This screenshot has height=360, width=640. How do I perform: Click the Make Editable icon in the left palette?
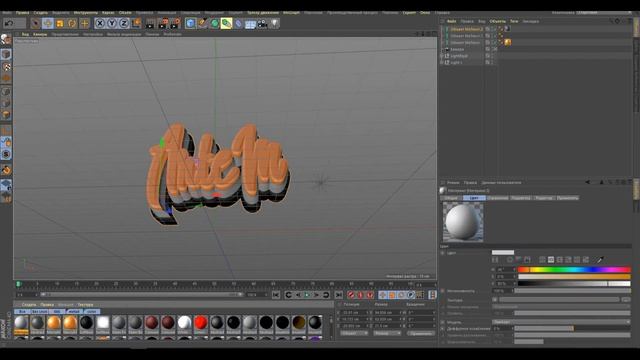pos(6,39)
